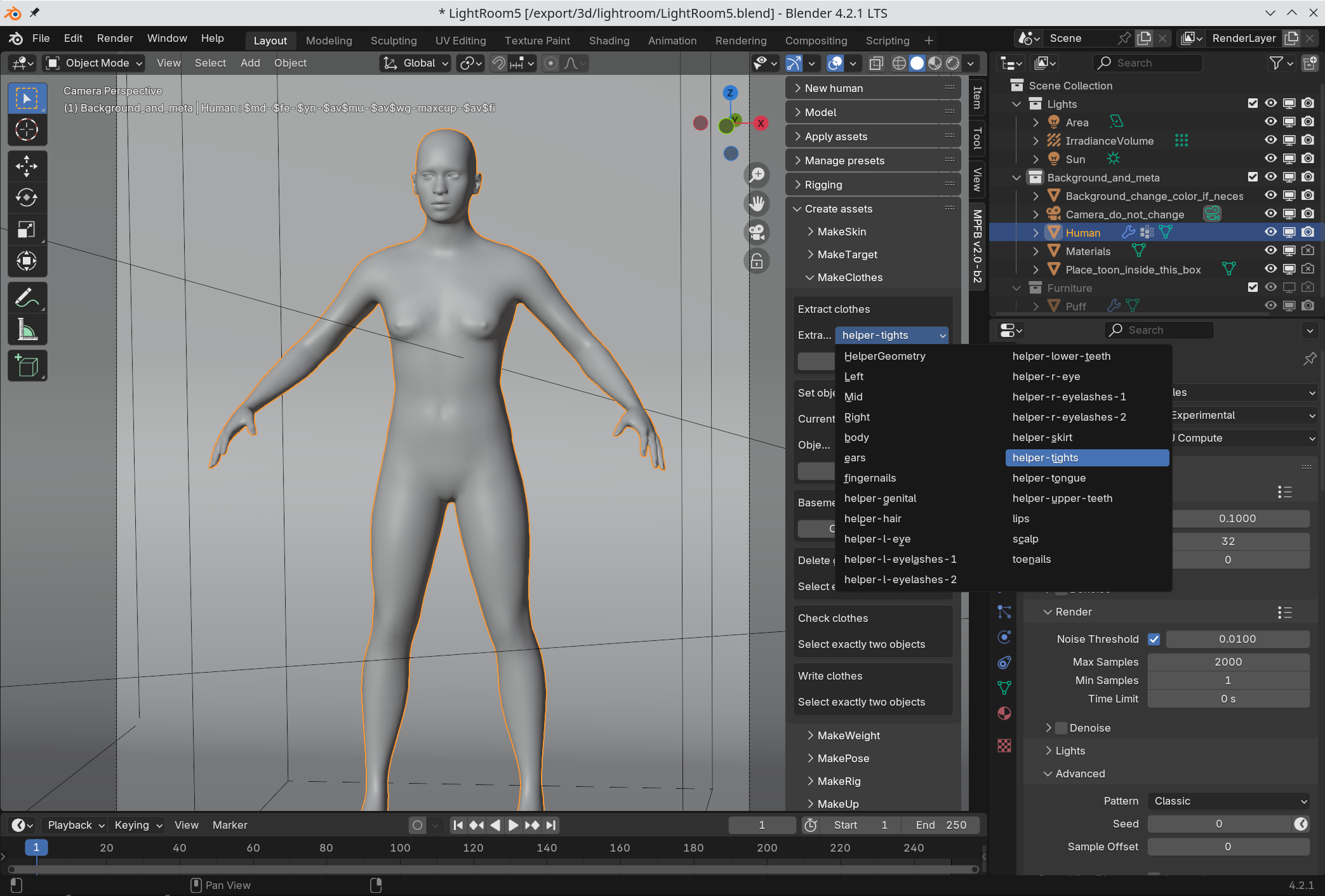Viewport: 1325px width, 896px height.
Task: Toggle render camera for Materials object
Action: (x=1308, y=251)
